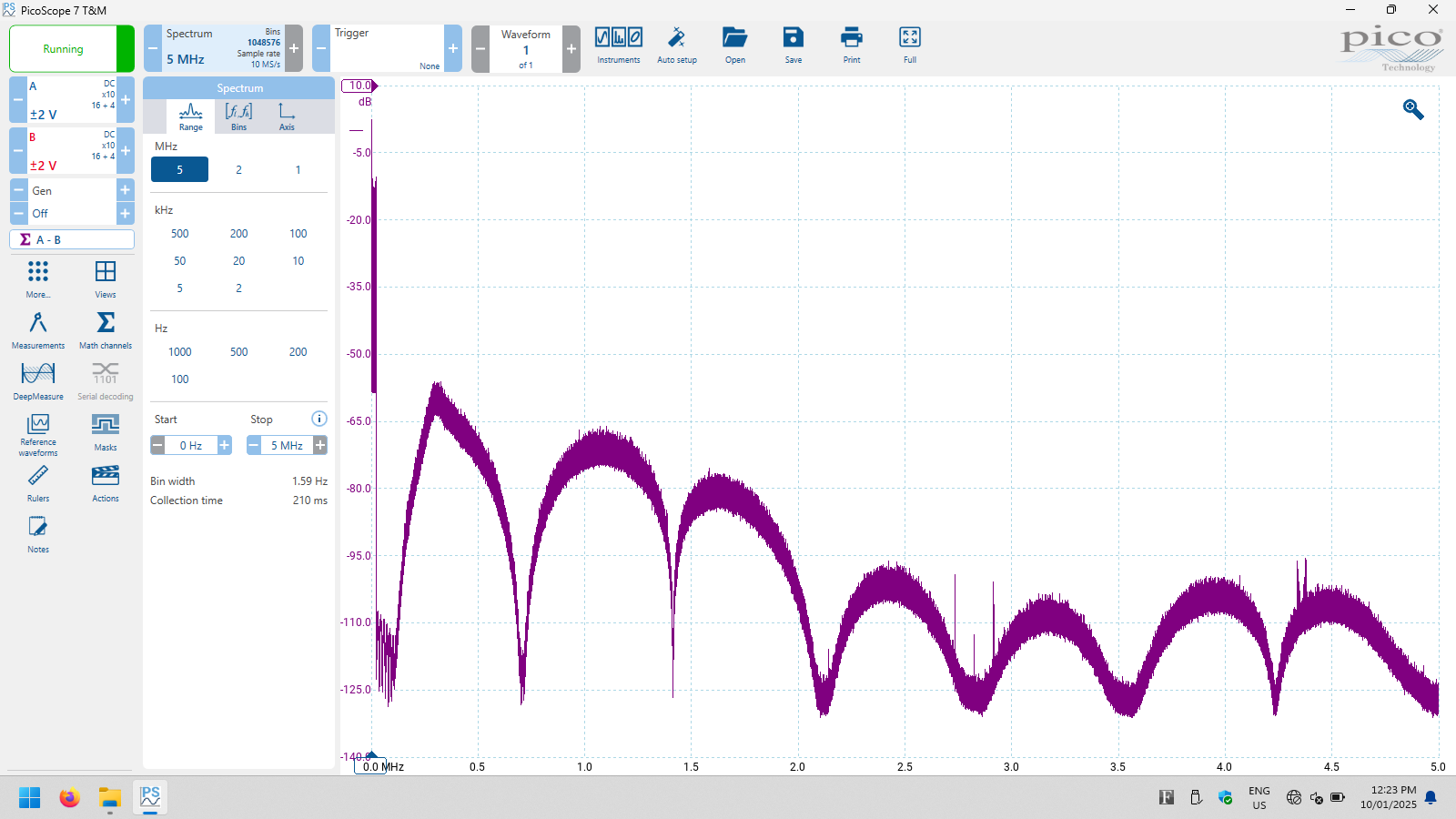The image size is (1456, 819).
Task: Toggle the Running capture button
Action: [71, 48]
